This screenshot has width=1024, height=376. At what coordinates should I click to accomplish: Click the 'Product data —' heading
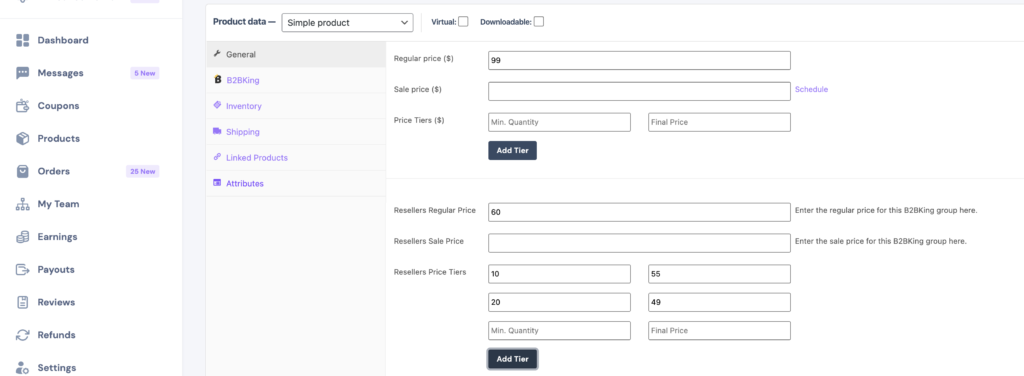[244, 22]
